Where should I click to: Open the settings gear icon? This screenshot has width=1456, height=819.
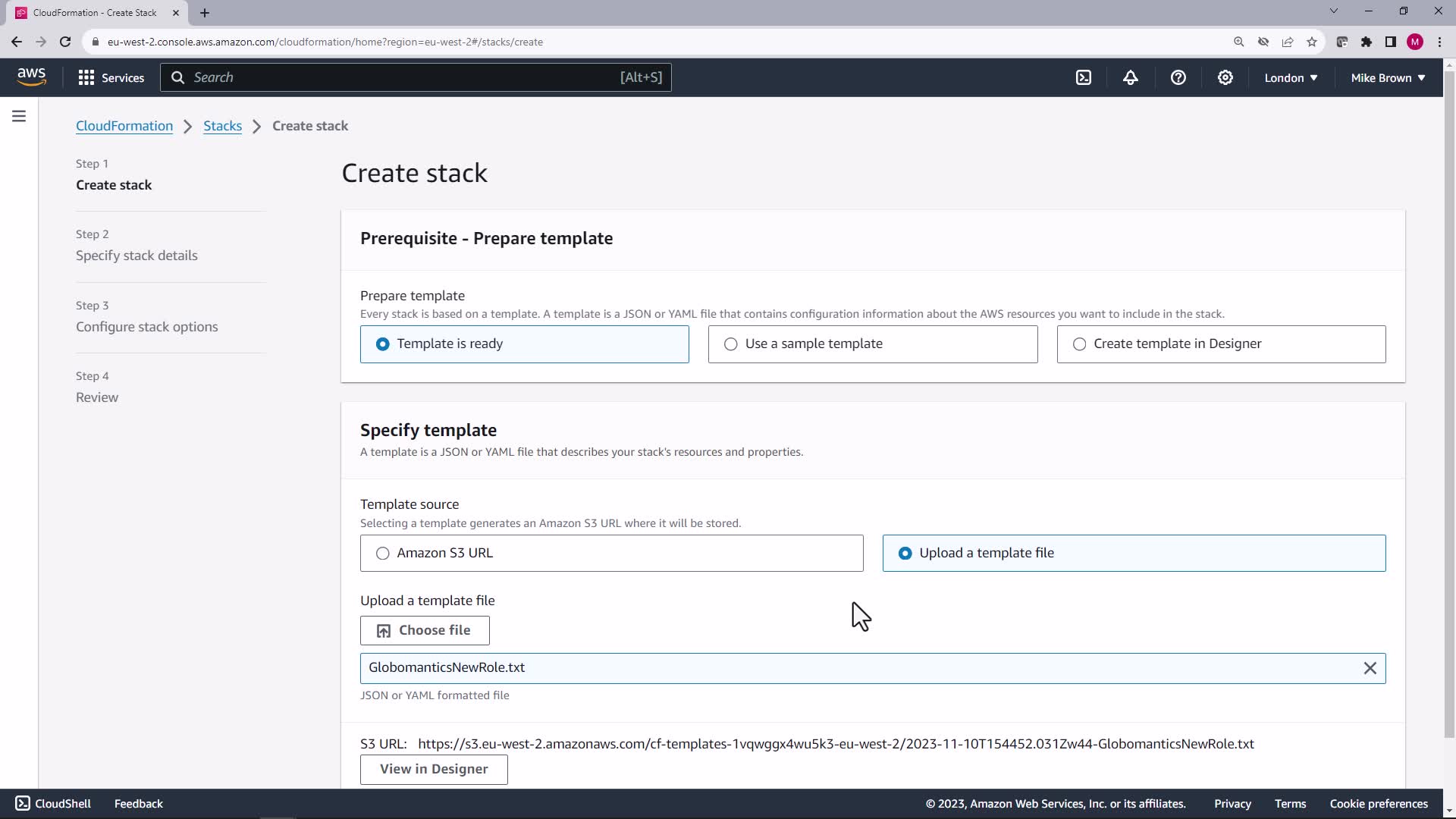coord(1225,77)
